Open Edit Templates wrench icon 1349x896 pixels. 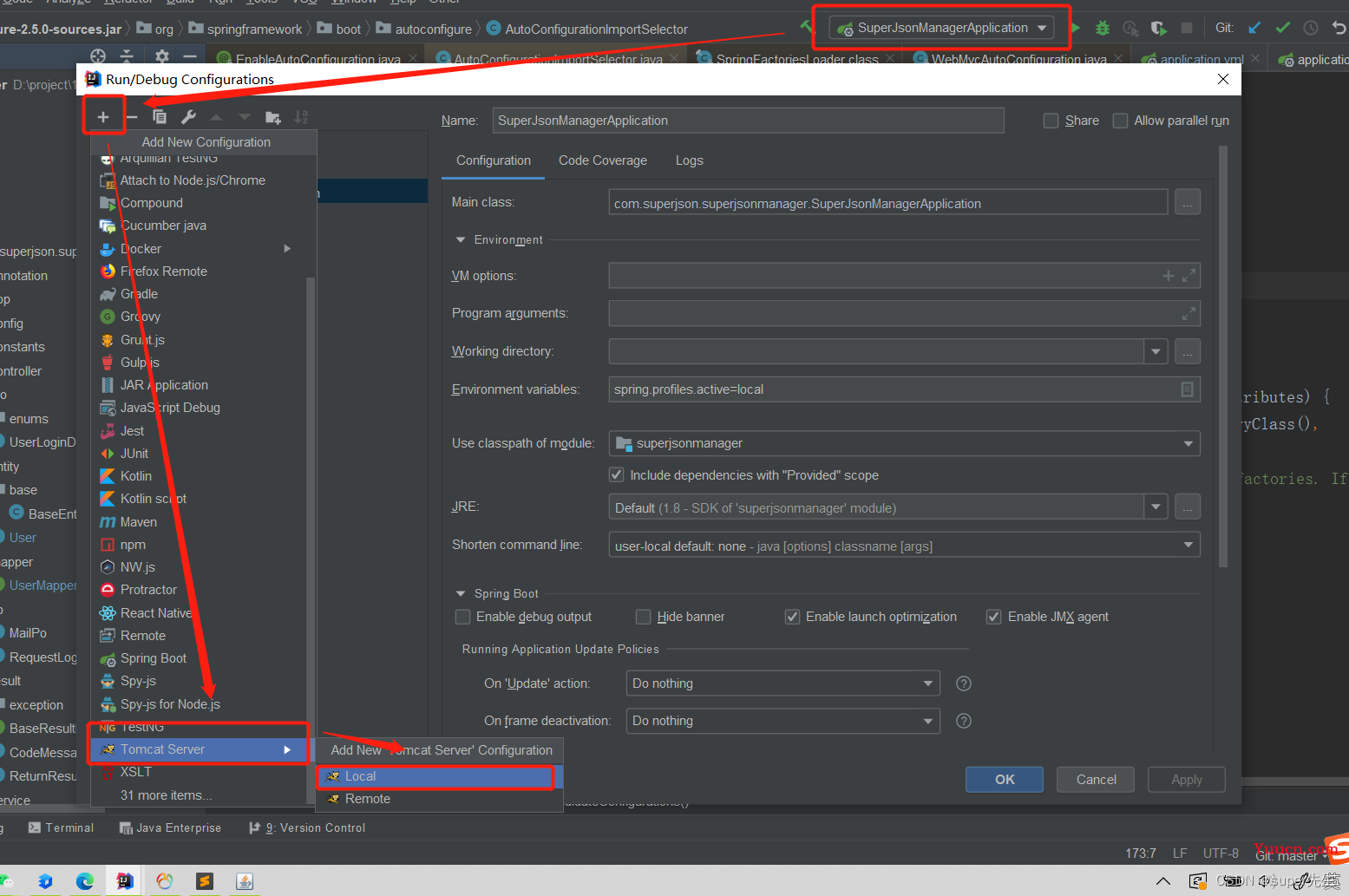pos(188,117)
